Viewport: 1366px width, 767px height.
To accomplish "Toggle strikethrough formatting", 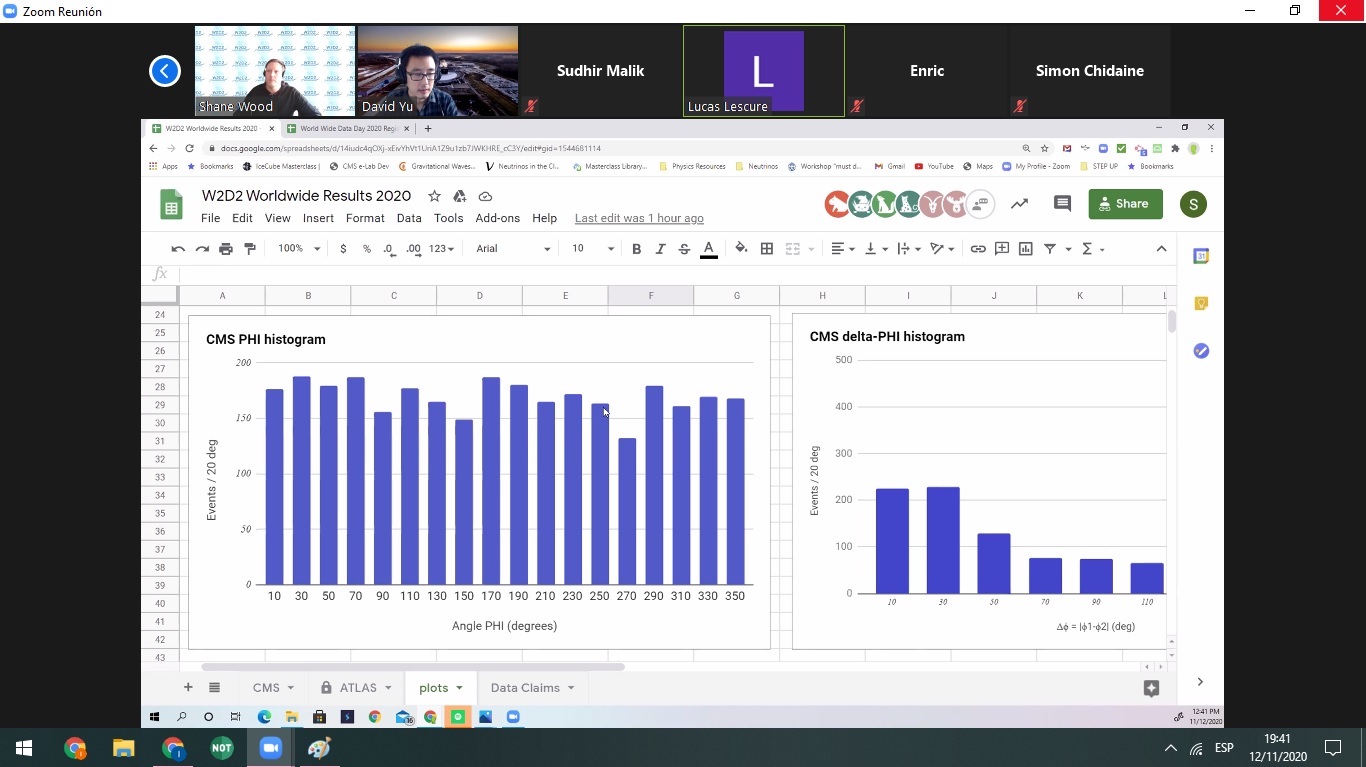I will point(684,249).
